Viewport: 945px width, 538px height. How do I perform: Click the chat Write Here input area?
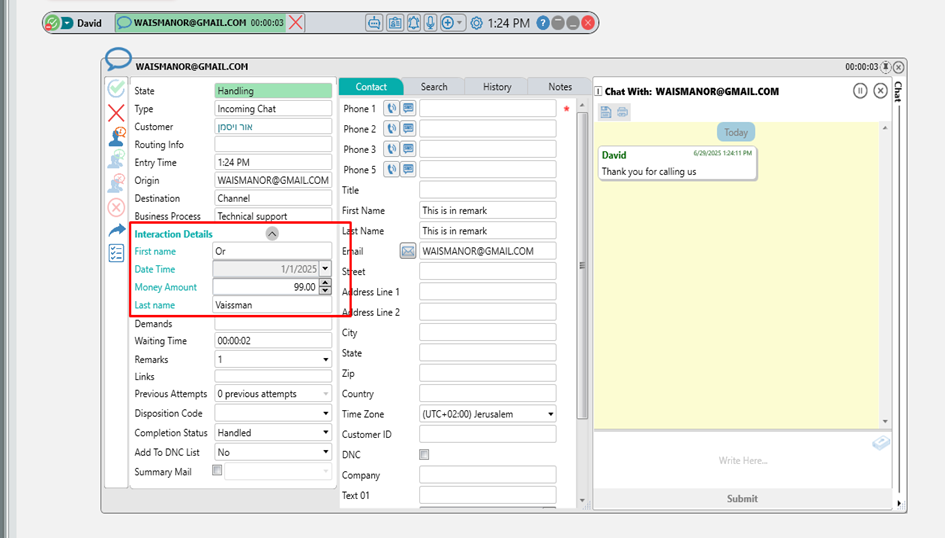(x=742, y=461)
